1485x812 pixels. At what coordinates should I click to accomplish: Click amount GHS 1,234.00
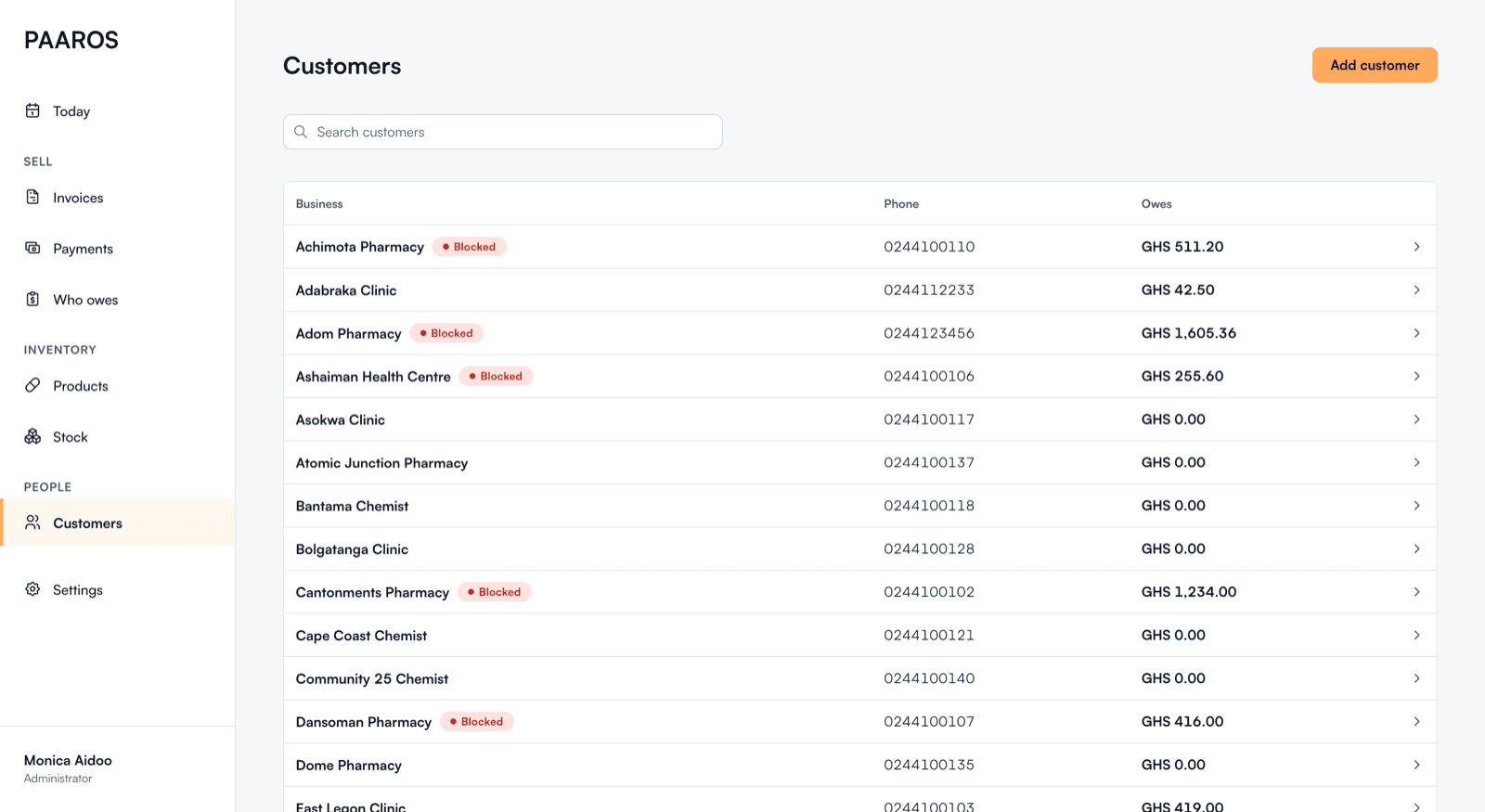pyautogui.click(x=1189, y=592)
